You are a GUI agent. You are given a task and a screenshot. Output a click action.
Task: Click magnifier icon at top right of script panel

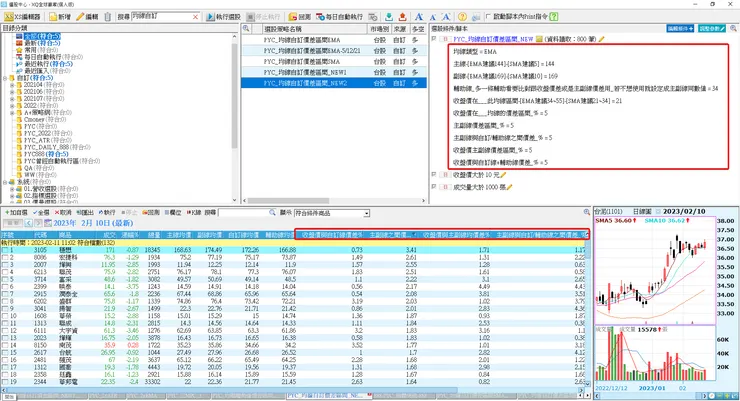click(x=733, y=29)
